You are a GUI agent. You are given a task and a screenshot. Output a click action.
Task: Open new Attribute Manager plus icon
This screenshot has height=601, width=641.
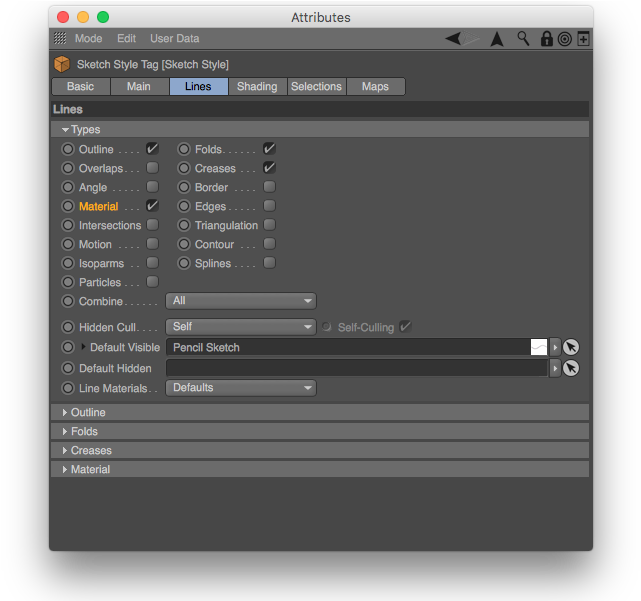pyautogui.click(x=583, y=39)
